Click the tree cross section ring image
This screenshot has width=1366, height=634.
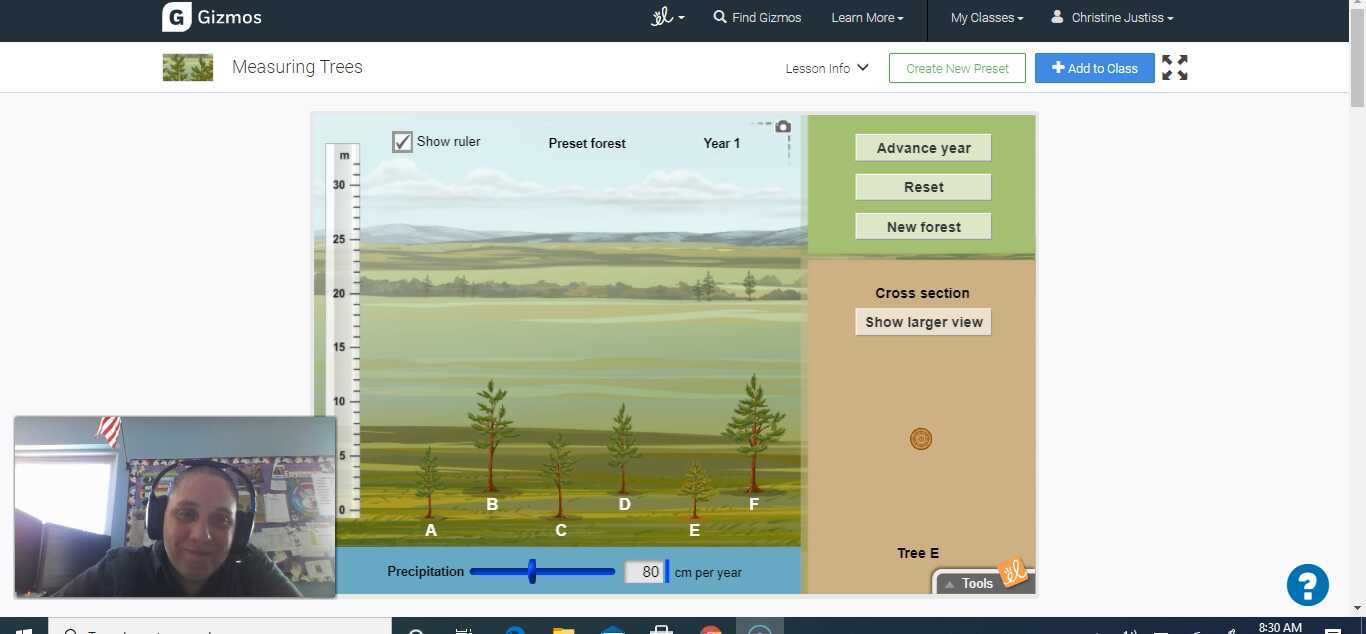(921, 439)
